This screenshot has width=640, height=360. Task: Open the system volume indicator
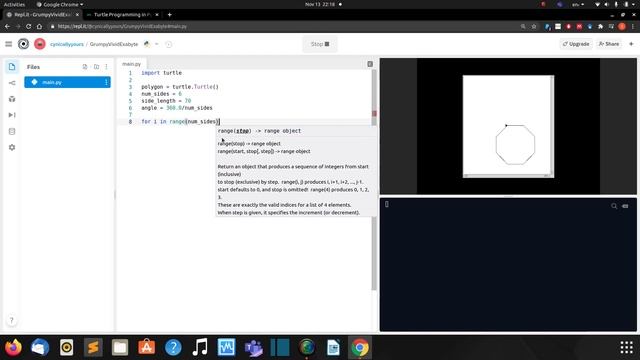[x=607, y=4]
